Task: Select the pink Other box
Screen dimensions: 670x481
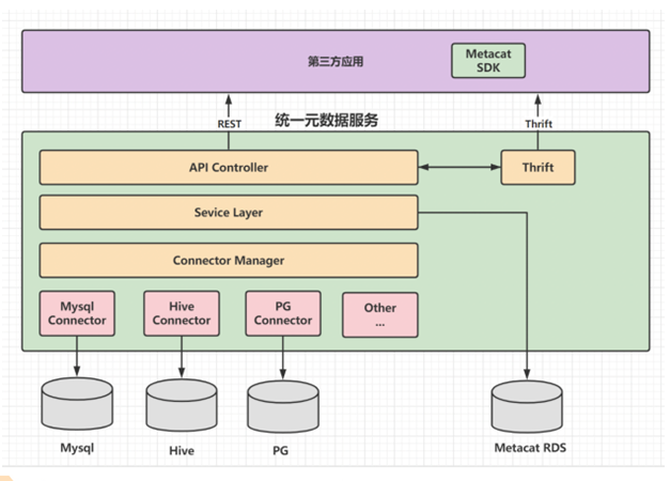Action: tap(380, 314)
